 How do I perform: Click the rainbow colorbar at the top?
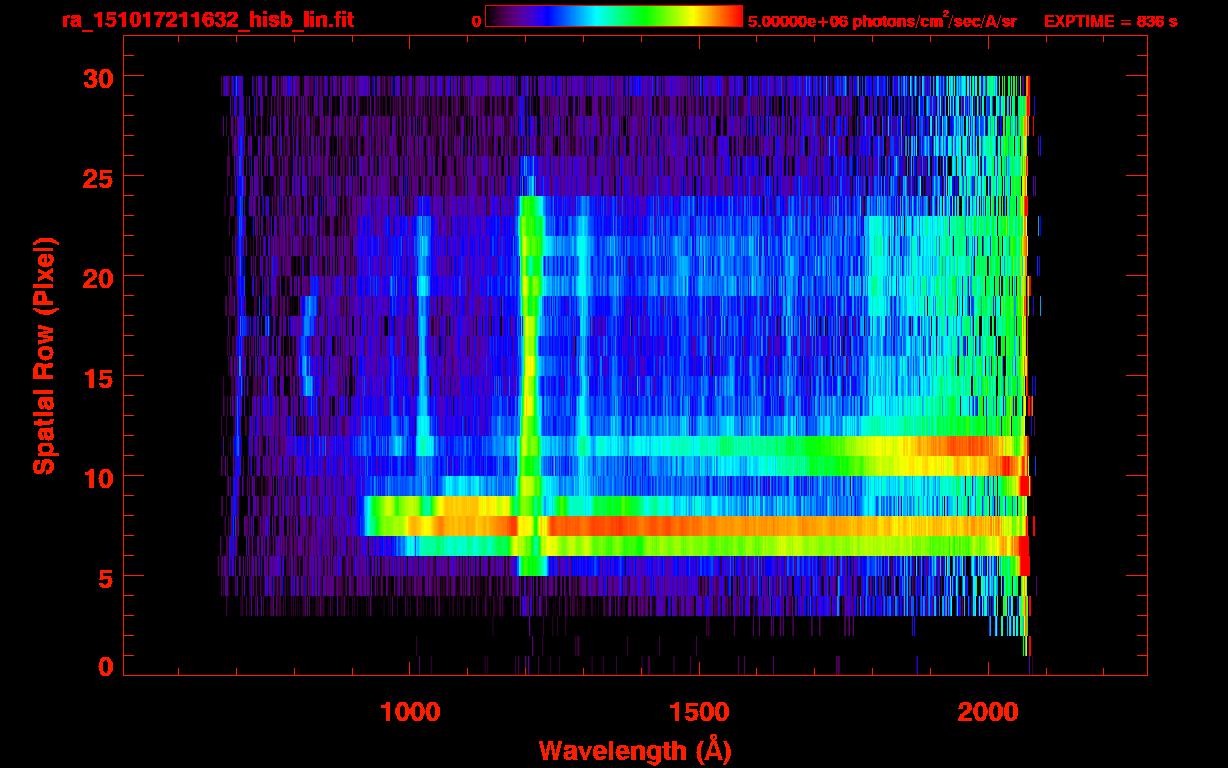(613, 16)
